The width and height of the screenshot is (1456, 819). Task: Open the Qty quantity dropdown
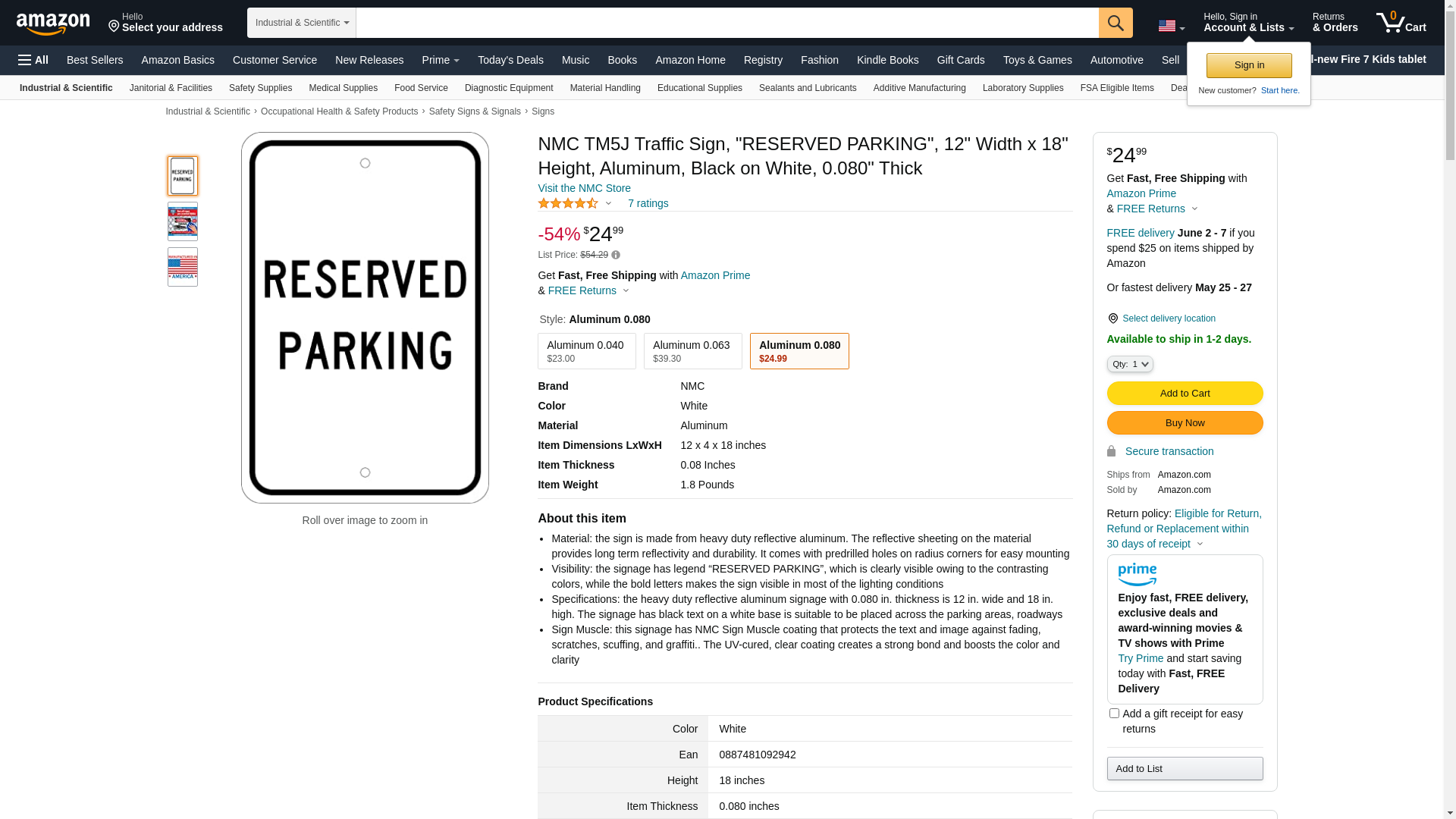point(1129,365)
